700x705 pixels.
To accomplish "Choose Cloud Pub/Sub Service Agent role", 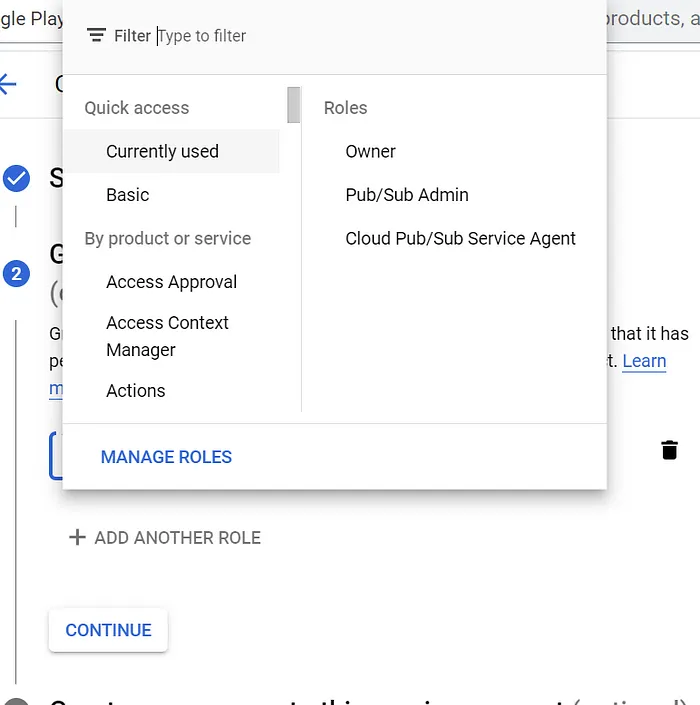I will point(460,239).
